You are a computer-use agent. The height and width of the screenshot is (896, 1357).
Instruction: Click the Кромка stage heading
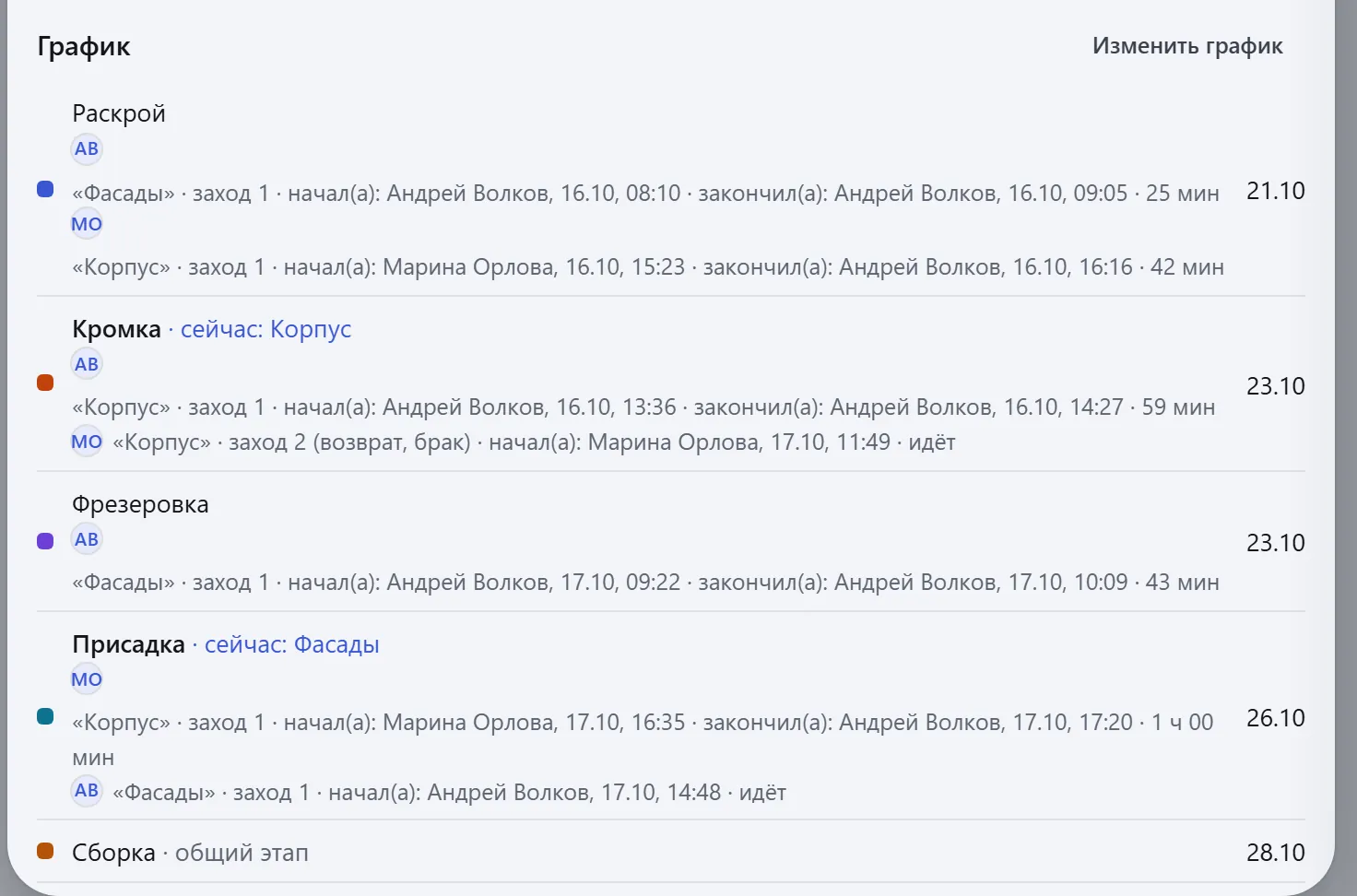116,329
